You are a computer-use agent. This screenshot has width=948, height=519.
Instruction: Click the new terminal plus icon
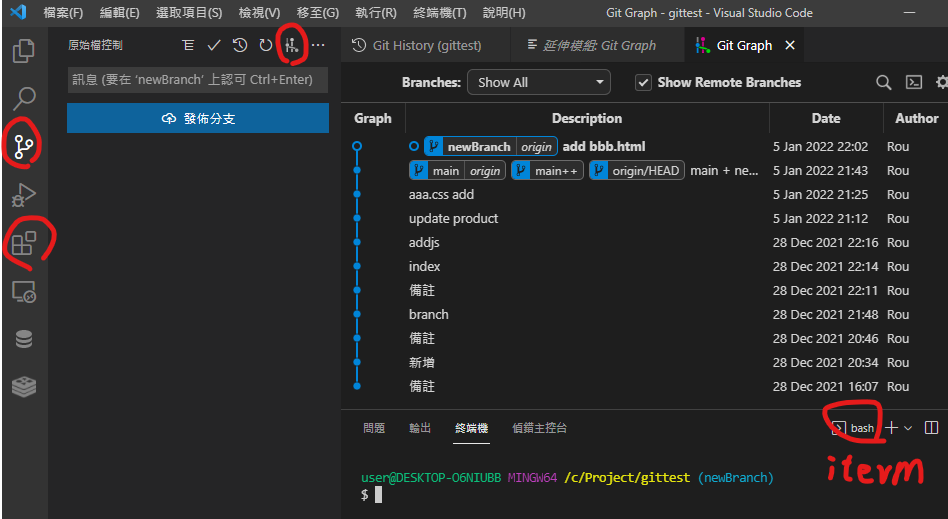tap(891, 428)
